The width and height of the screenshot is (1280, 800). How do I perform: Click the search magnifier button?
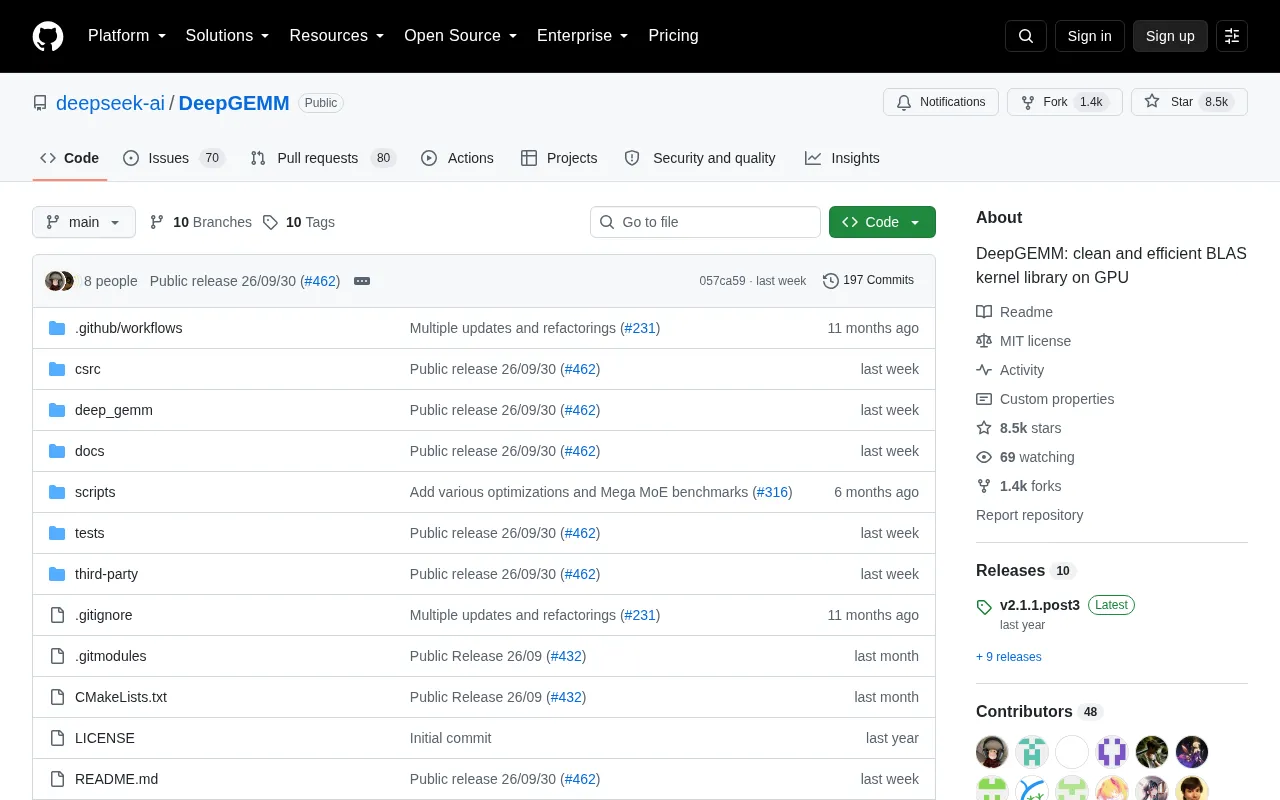tap(1026, 36)
